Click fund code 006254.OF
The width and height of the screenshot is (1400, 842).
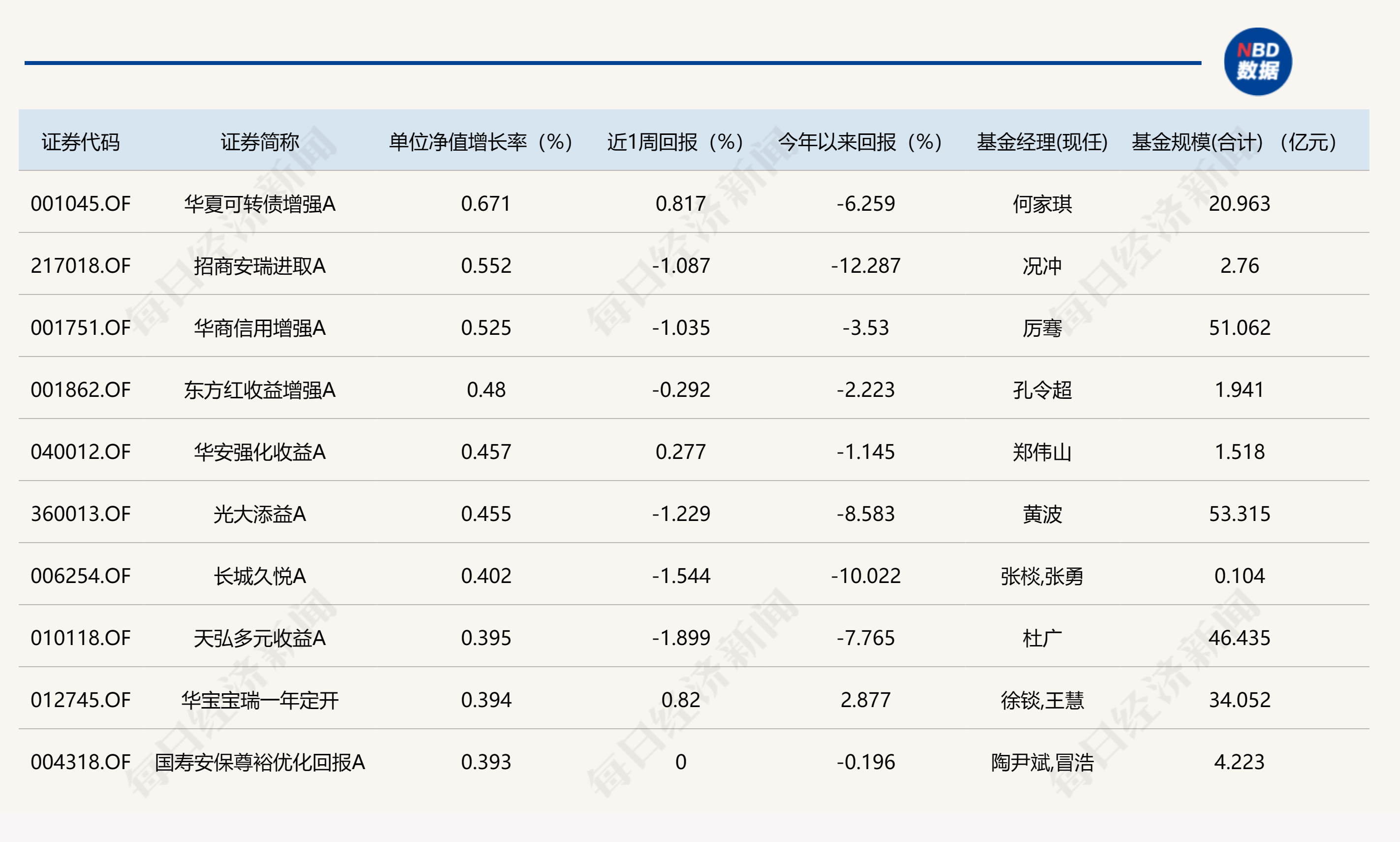click(81, 576)
